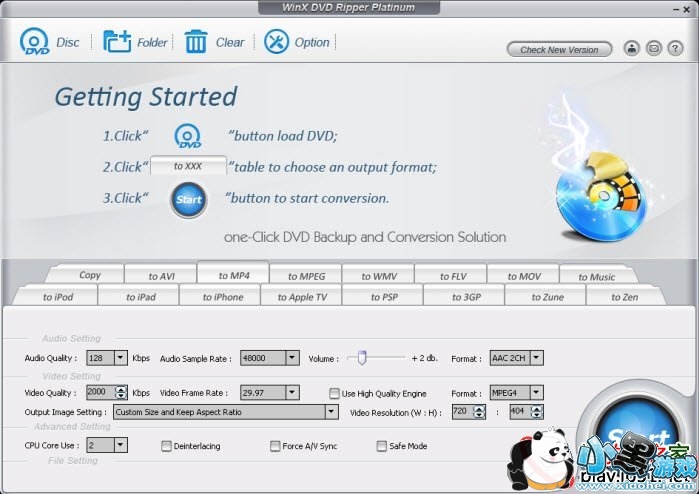Click 'one-Click DVD Backup and Conversion Solution' text

pos(365,237)
